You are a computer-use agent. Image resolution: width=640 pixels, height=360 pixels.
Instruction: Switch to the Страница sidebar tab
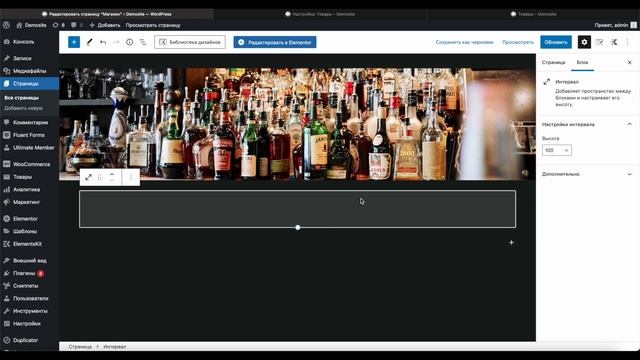553,62
